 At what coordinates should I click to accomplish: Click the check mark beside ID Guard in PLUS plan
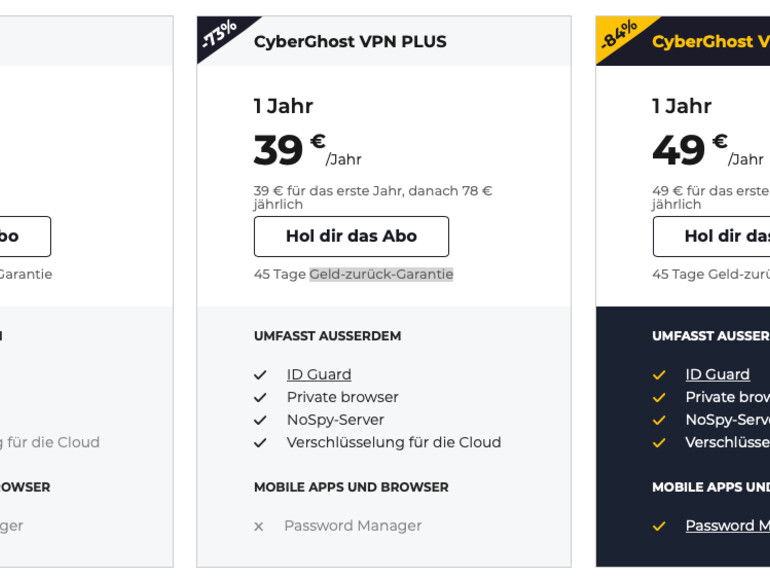(260, 375)
